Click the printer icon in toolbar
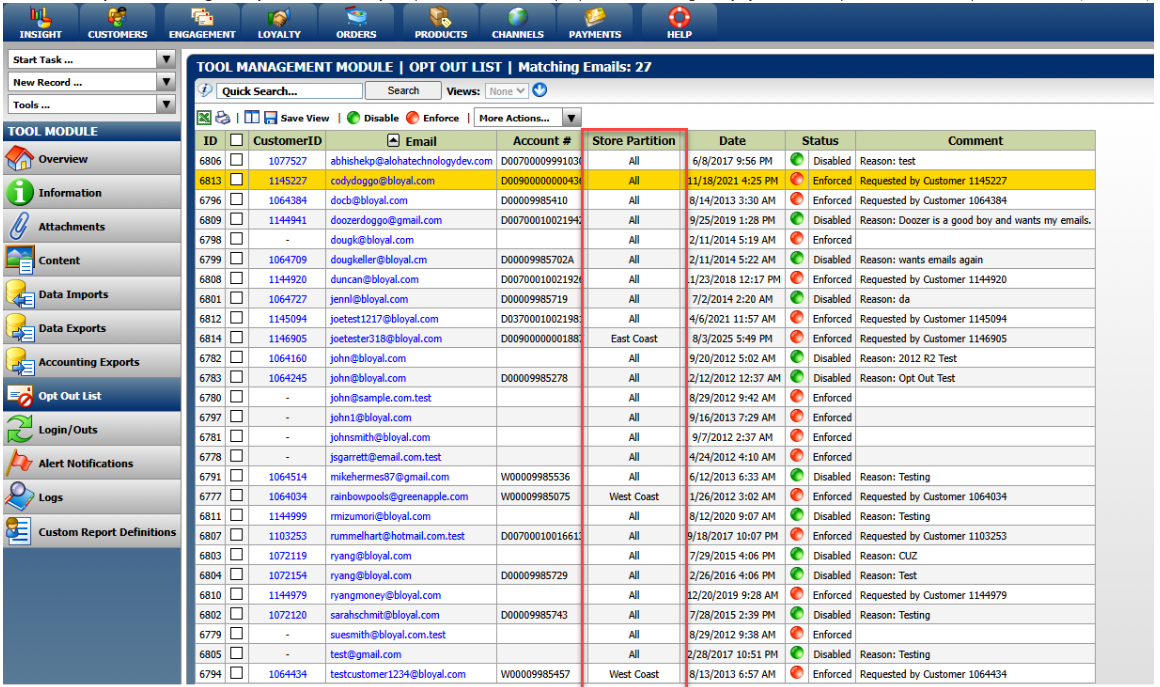Viewport: 1160px width, 687px height. click(222, 118)
